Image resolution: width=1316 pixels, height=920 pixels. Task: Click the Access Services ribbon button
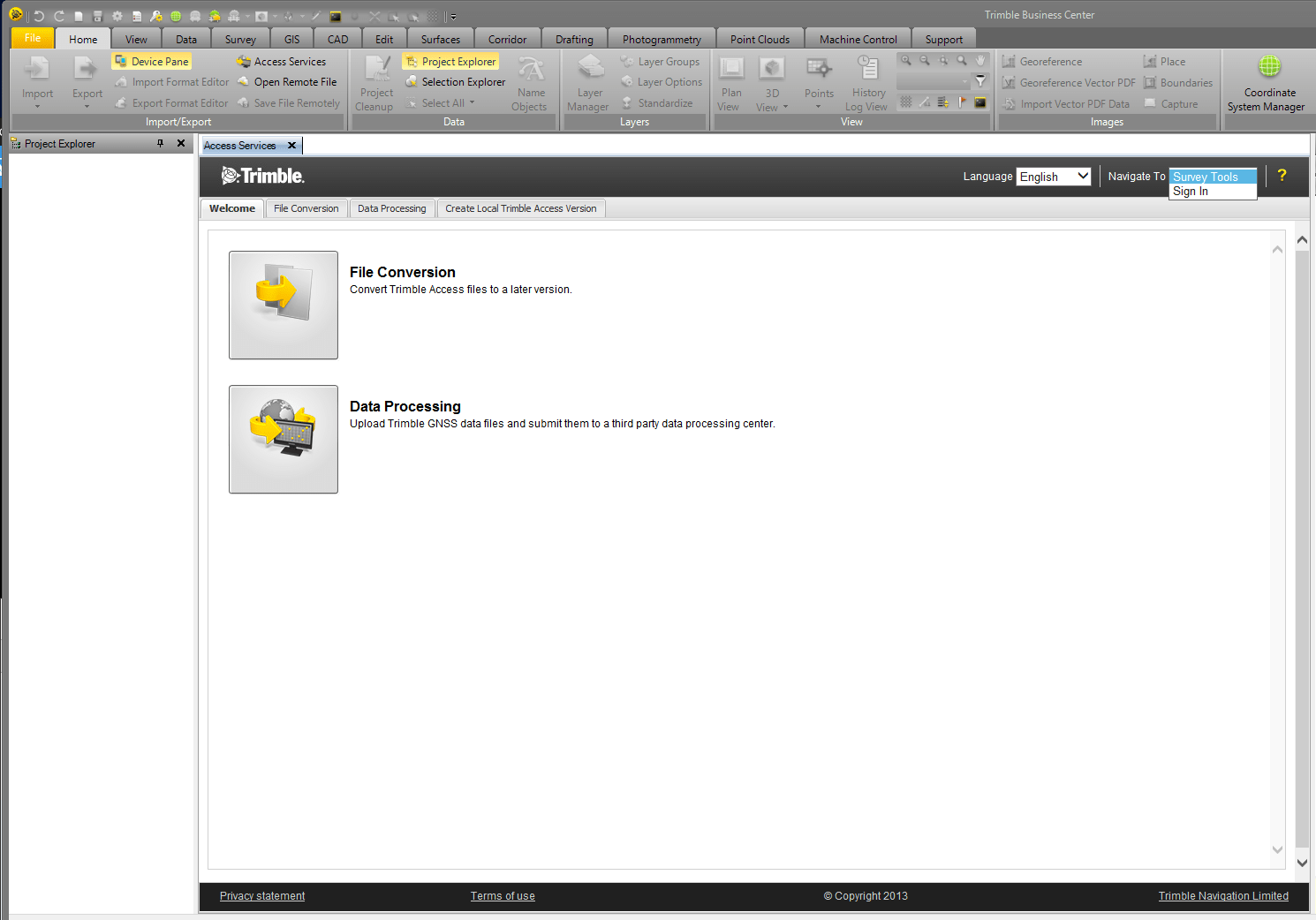click(282, 62)
